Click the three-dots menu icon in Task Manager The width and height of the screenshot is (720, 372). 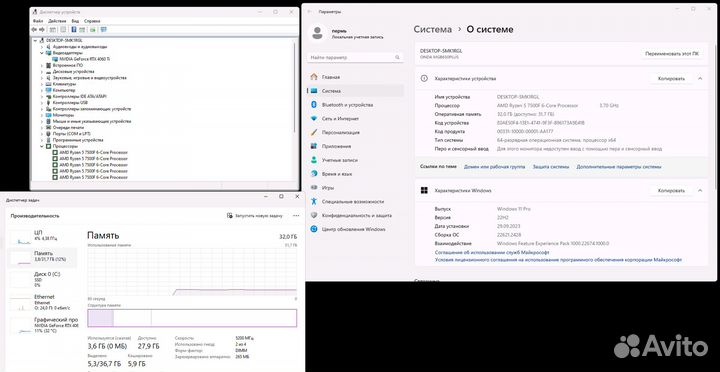(x=296, y=215)
